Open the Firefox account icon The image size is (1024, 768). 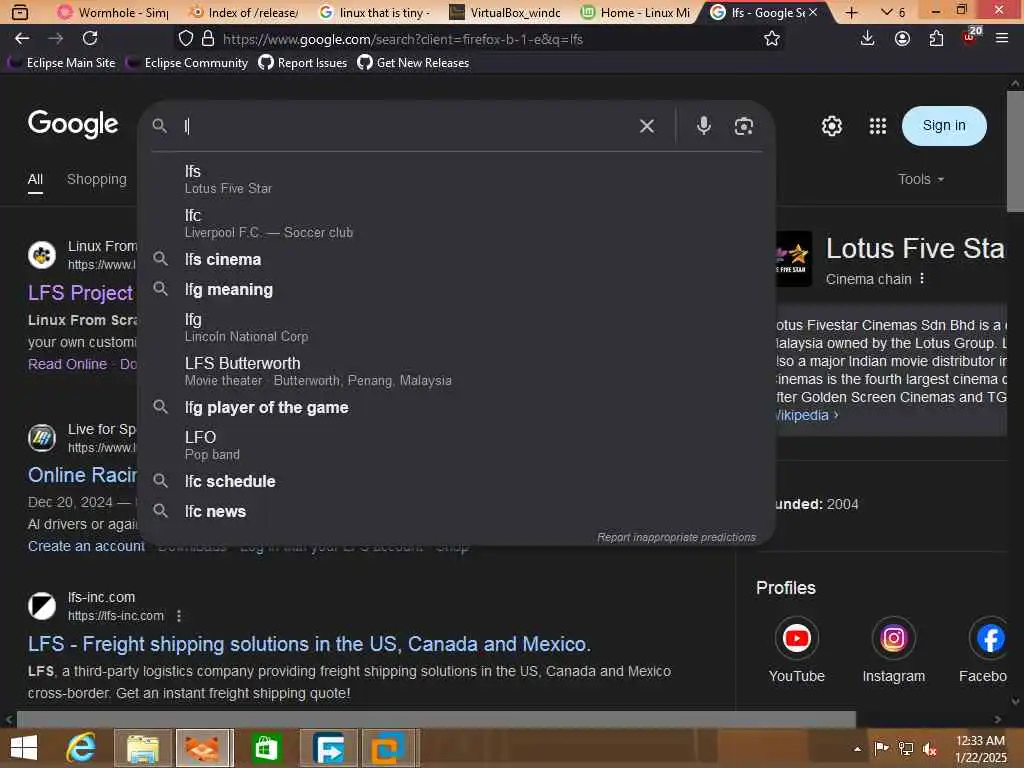click(x=902, y=39)
